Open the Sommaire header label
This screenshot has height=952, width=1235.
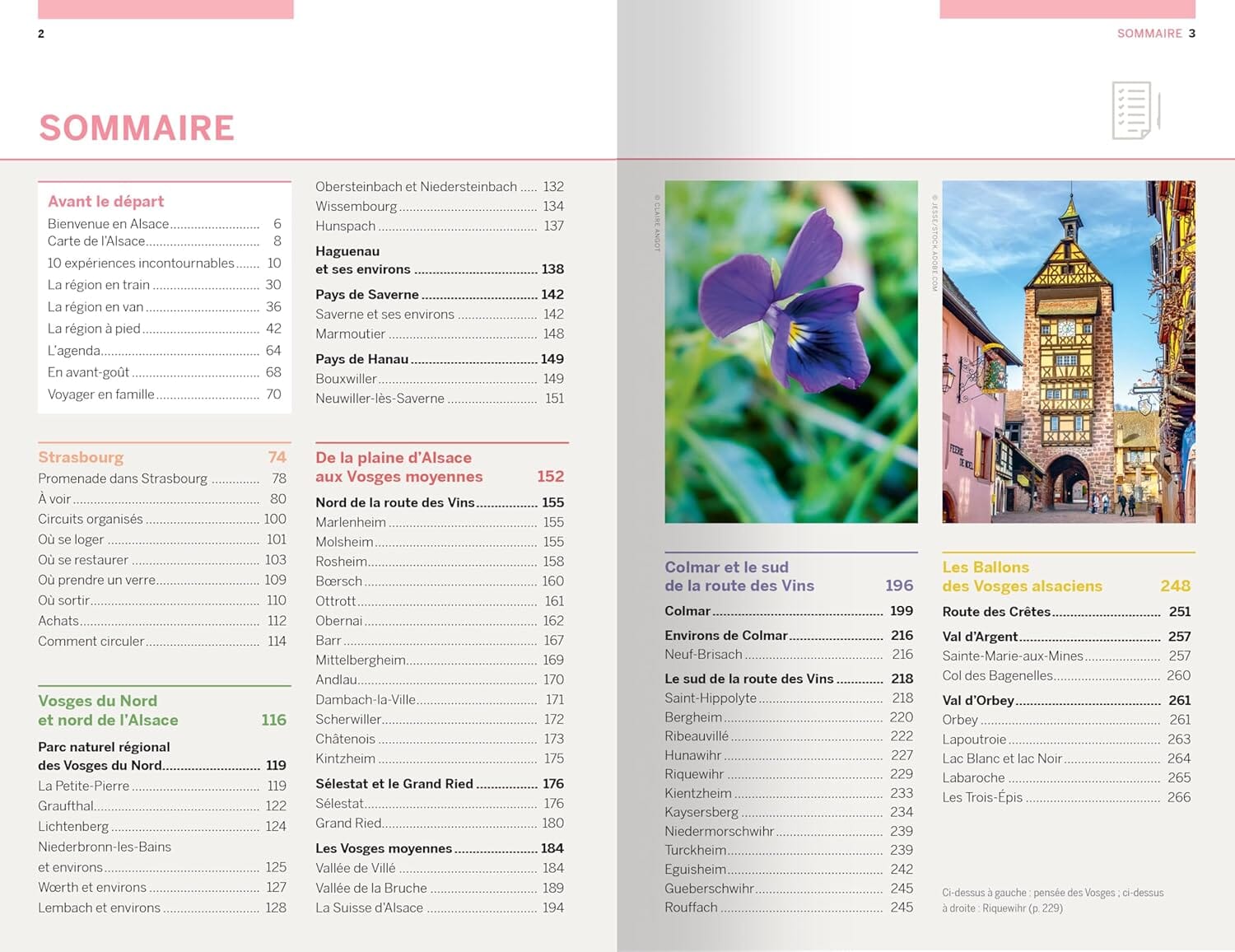click(x=1149, y=34)
